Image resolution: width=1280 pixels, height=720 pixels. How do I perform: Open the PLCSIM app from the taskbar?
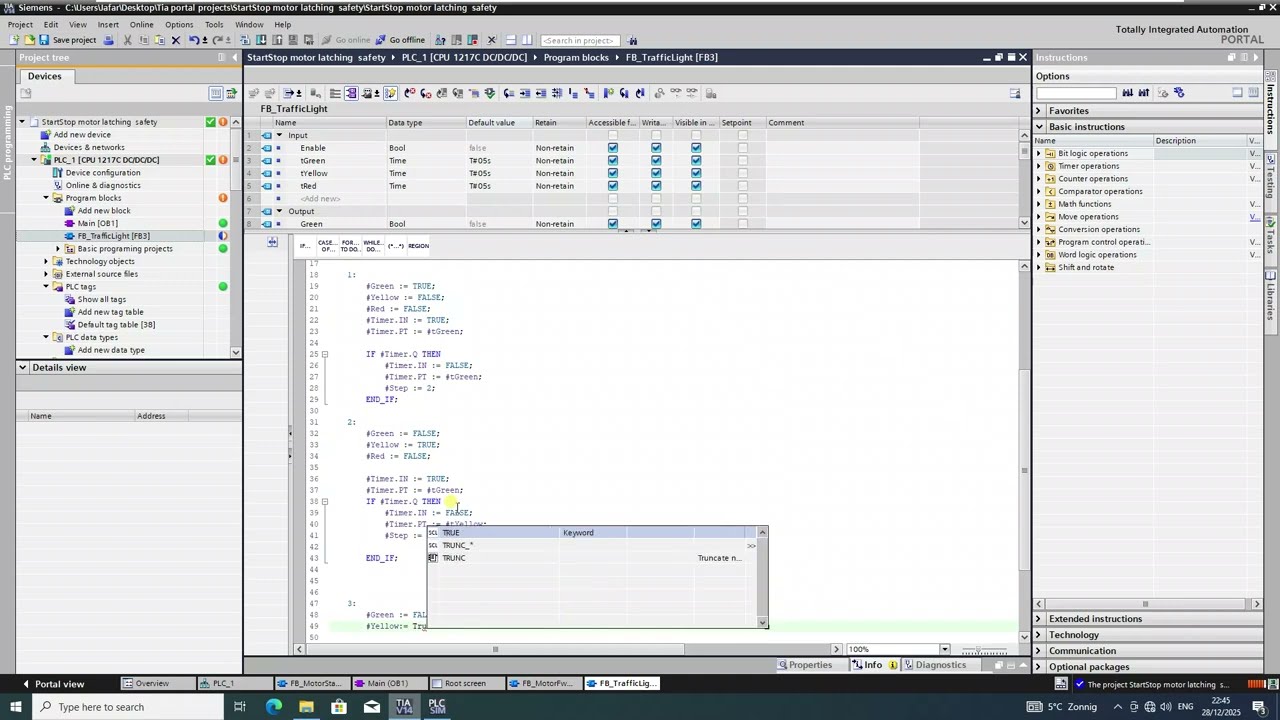tap(437, 707)
